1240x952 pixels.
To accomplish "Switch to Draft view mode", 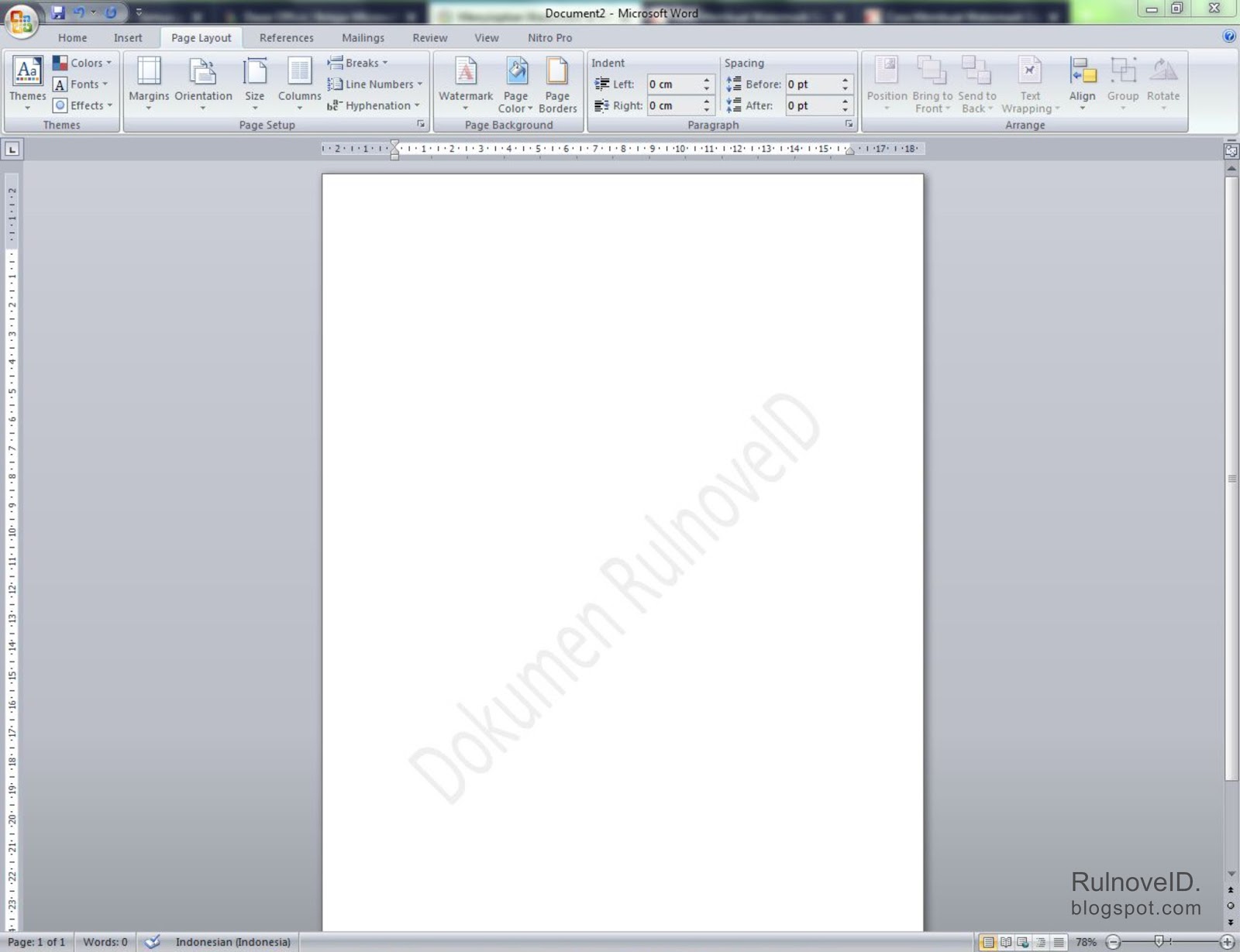I will [x=1059, y=942].
